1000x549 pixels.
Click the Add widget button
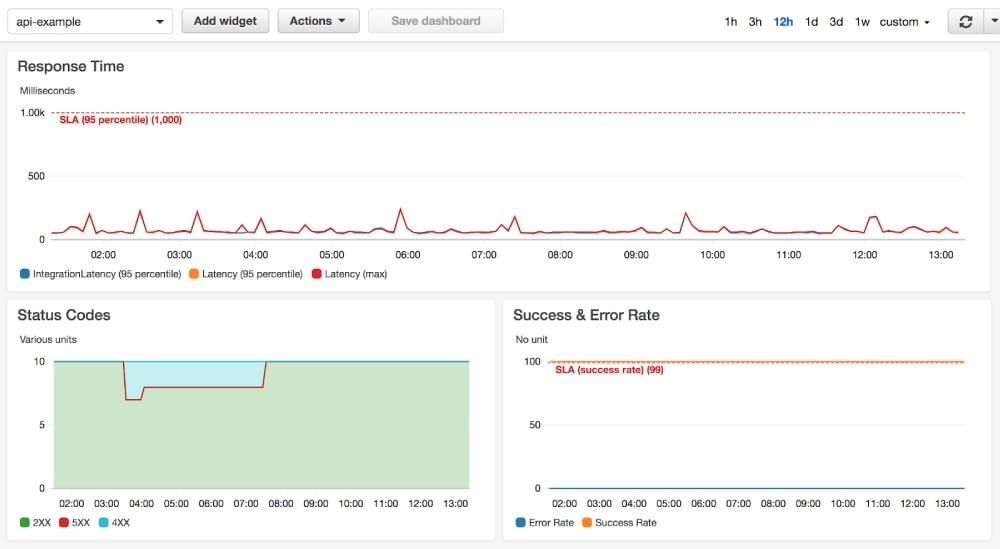click(x=225, y=21)
